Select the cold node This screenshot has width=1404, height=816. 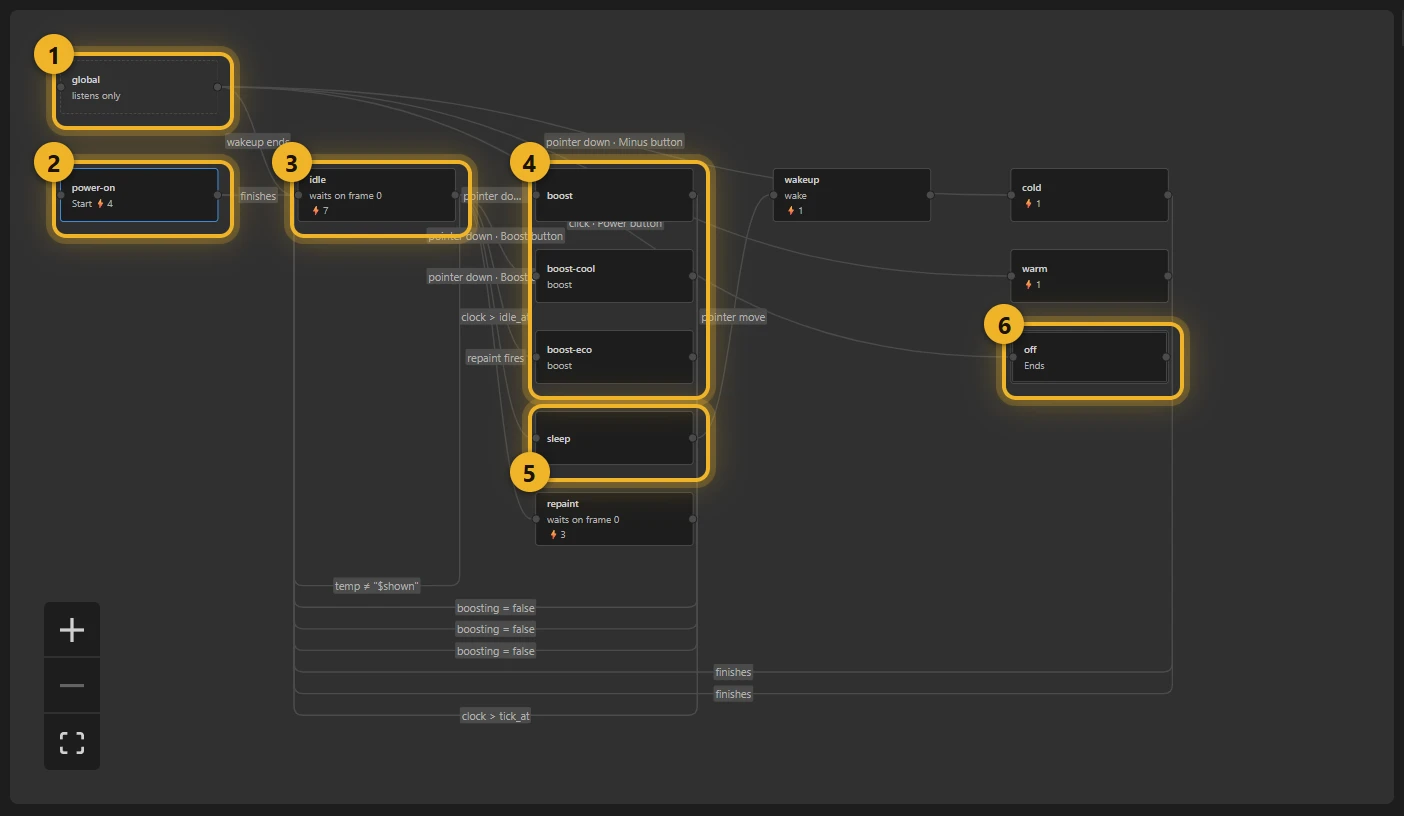click(x=1089, y=195)
